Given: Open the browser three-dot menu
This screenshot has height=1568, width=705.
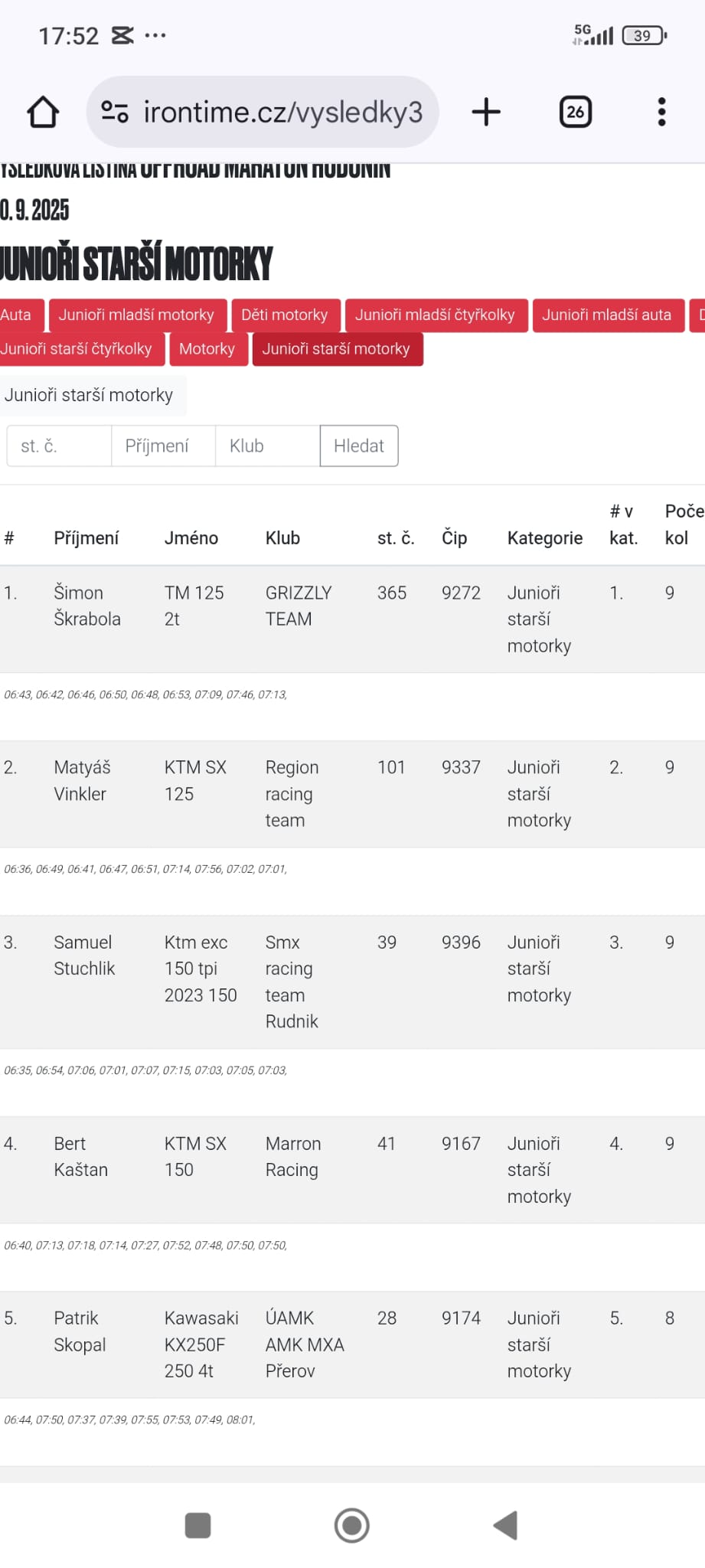Looking at the screenshot, I should (661, 112).
